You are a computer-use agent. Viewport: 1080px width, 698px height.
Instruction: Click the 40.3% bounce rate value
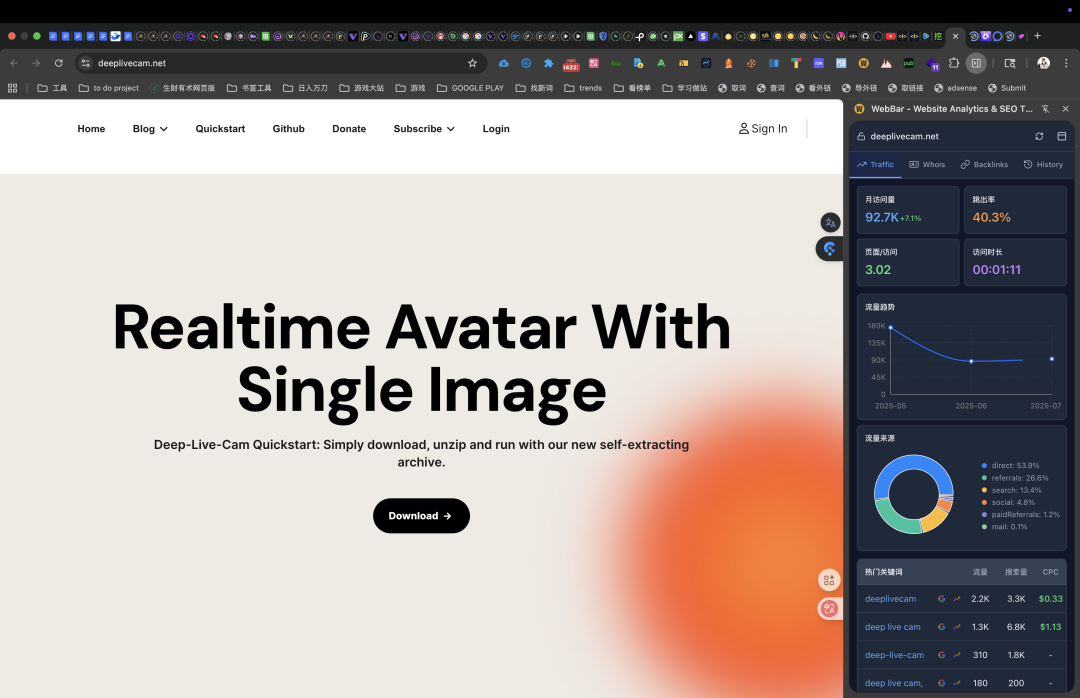991,218
